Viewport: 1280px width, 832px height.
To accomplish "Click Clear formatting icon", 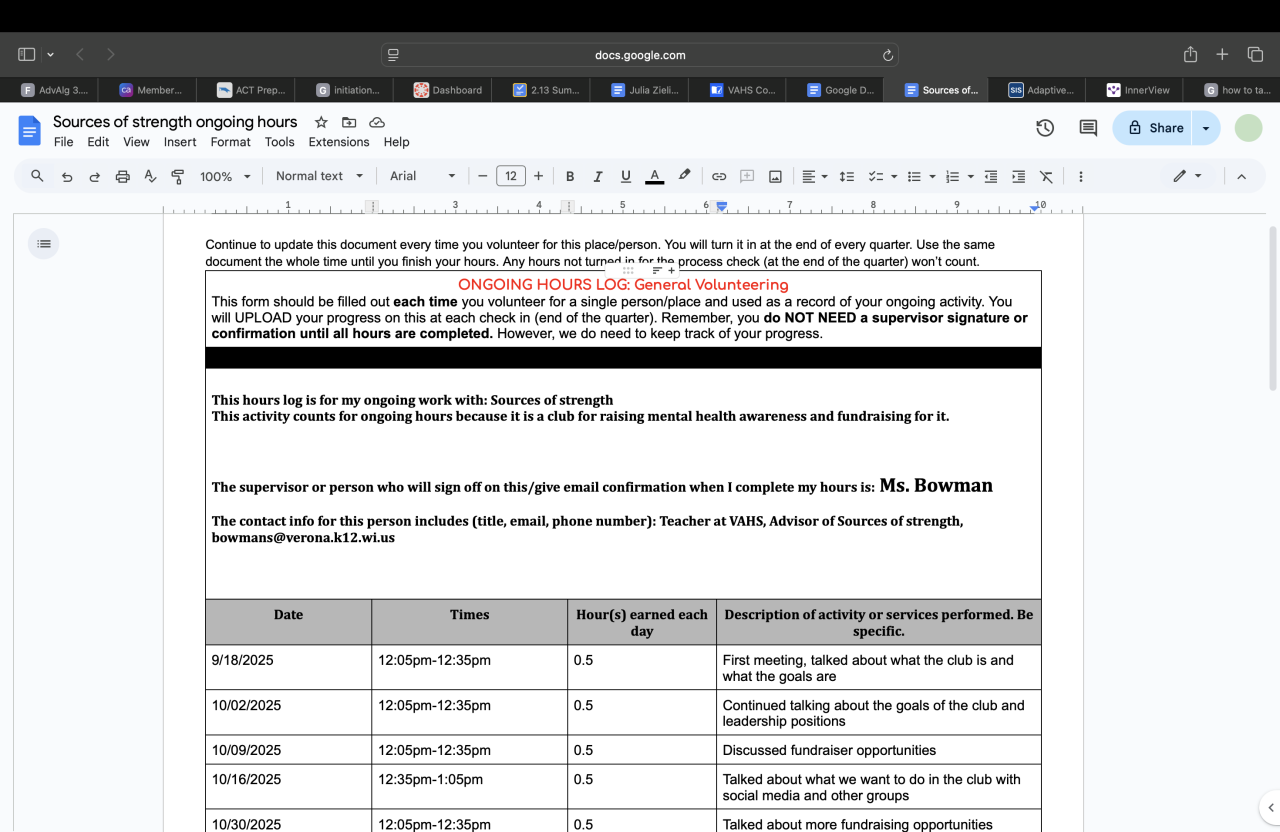I will [x=1046, y=176].
